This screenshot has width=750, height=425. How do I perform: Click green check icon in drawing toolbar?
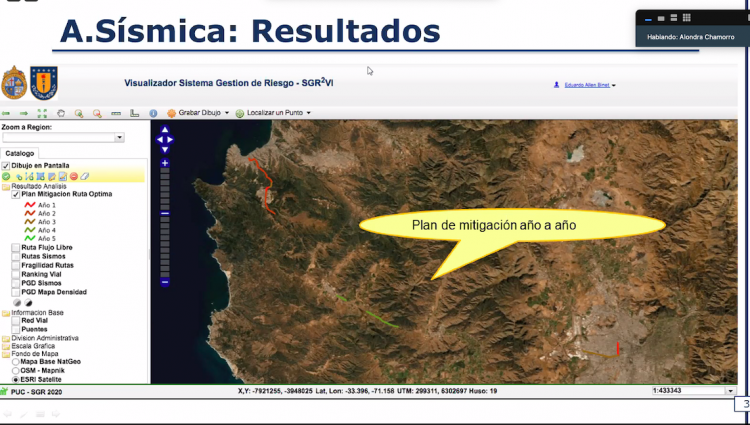point(6,176)
